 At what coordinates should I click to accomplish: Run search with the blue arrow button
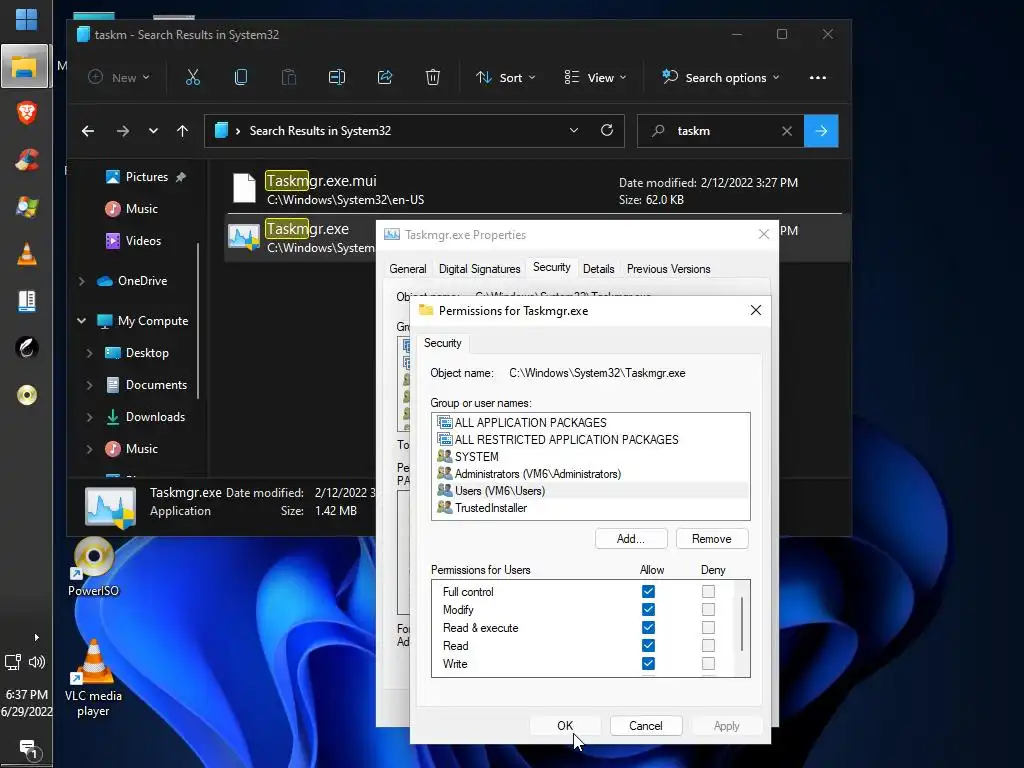(x=821, y=131)
